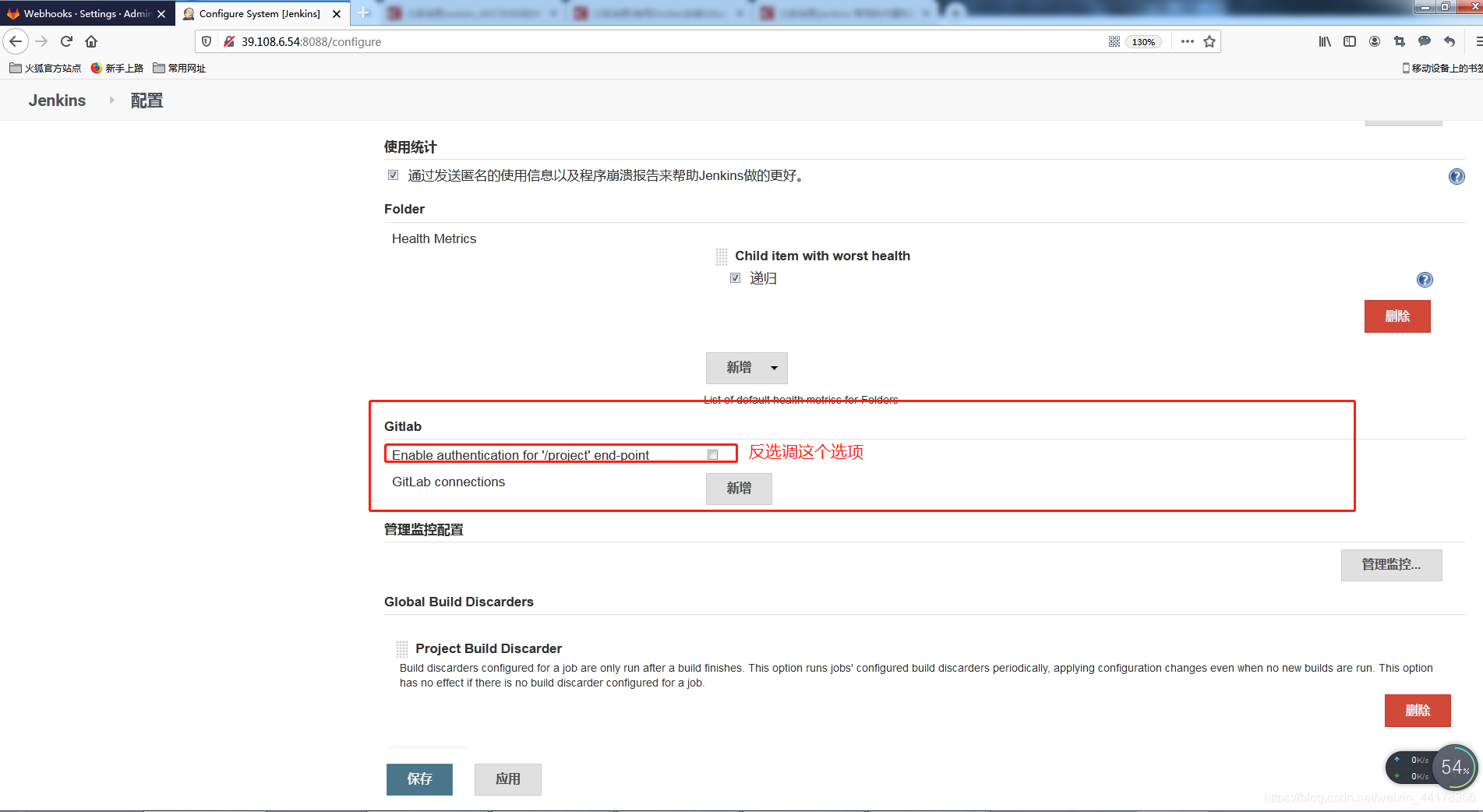Click the 54% memory usage indicator
The width and height of the screenshot is (1483, 812).
pyautogui.click(x=1455, y=767)
